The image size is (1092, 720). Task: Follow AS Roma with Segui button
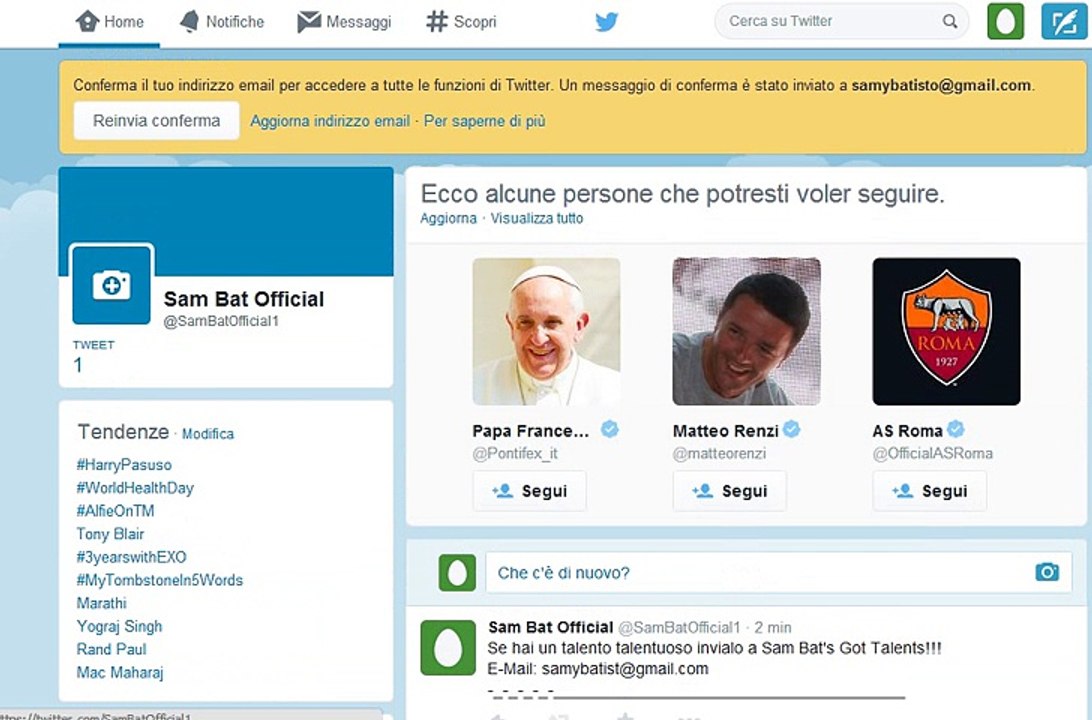pos(929,491)
